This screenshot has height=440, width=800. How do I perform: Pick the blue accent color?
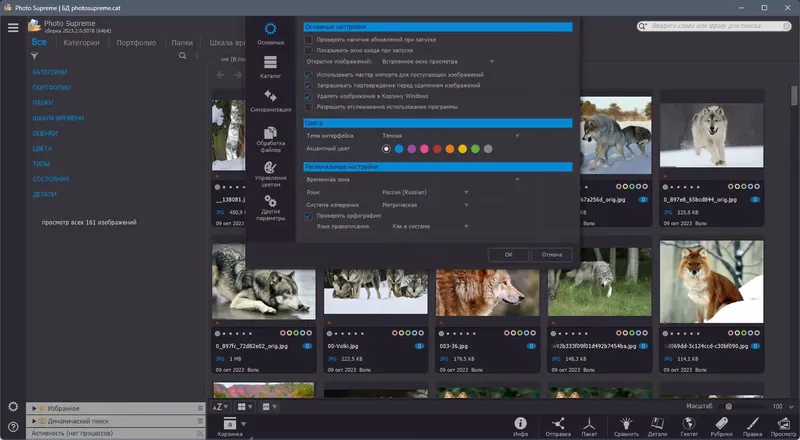click(x=399, y=149)
